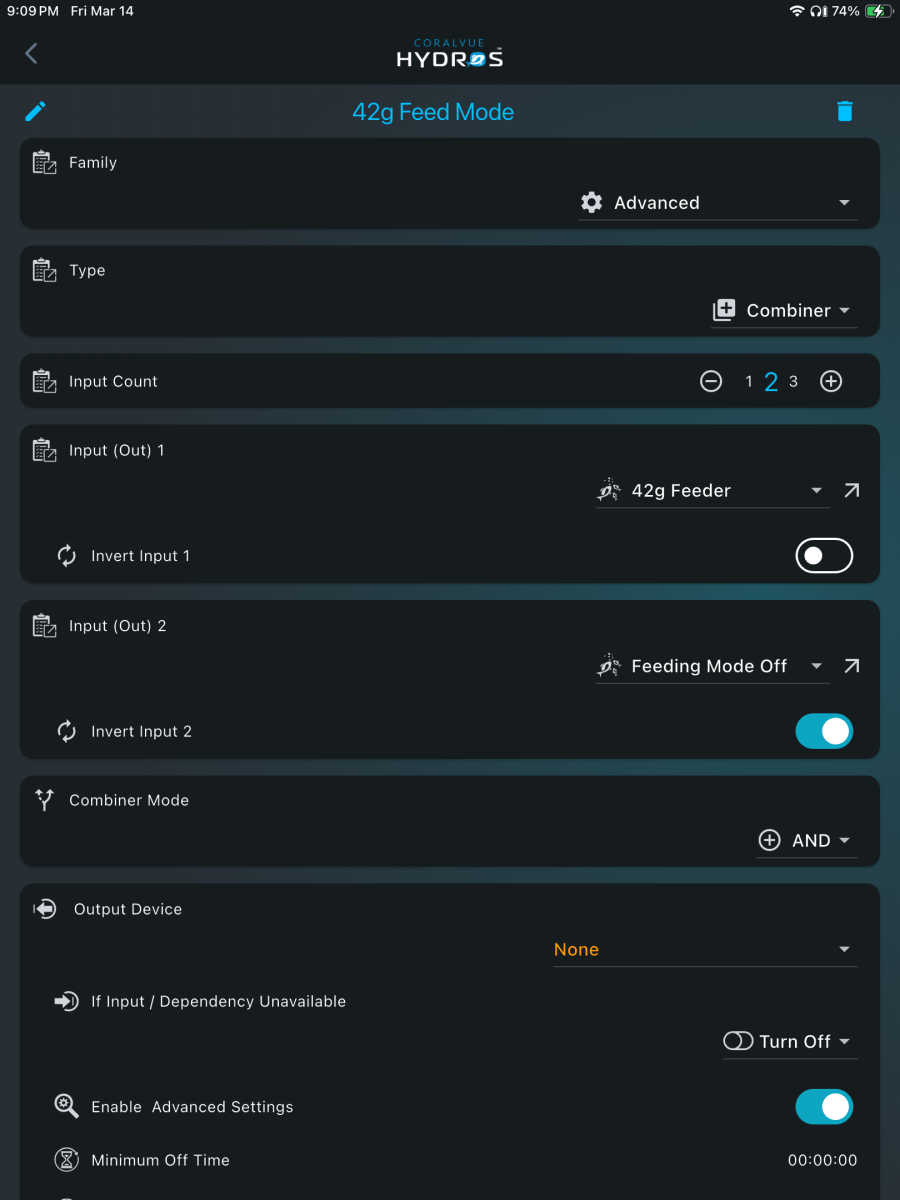Select input count 1
The width and height of the screenshot is (900, 1200).
749,381
